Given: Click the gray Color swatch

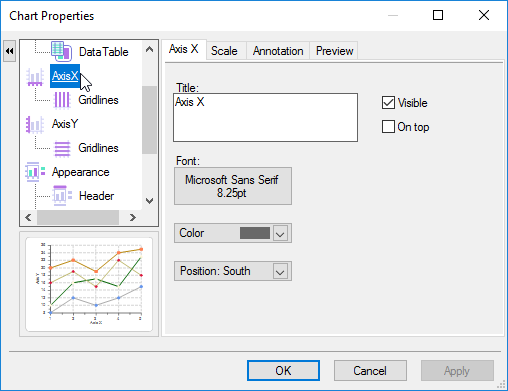Looking at the screenshot, I should 255,233.
